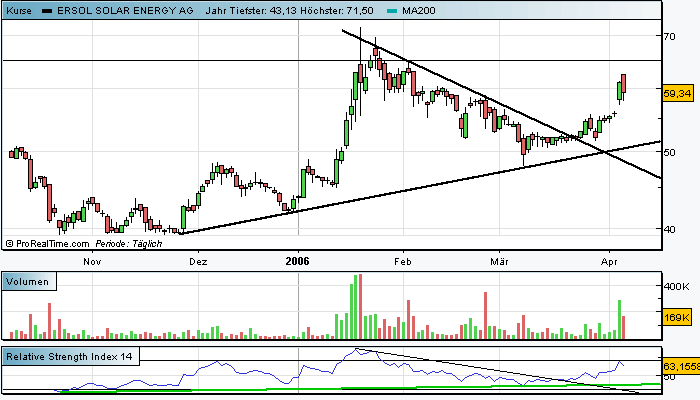Click the 40 price axis label
This screenshot has height=400, width=700.
pos(670,229)
